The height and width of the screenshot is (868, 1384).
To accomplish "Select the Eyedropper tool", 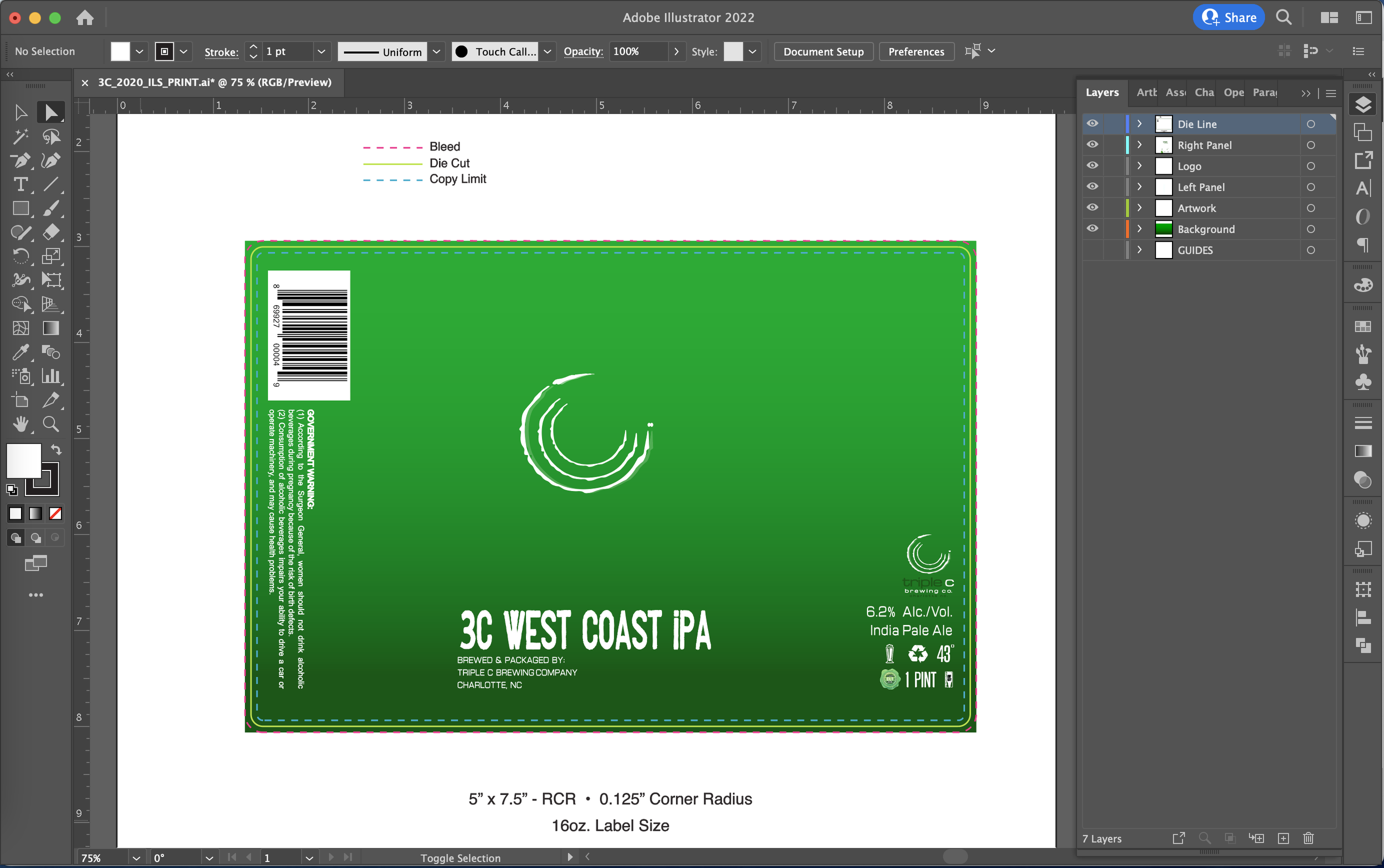I will pos(20,352).
